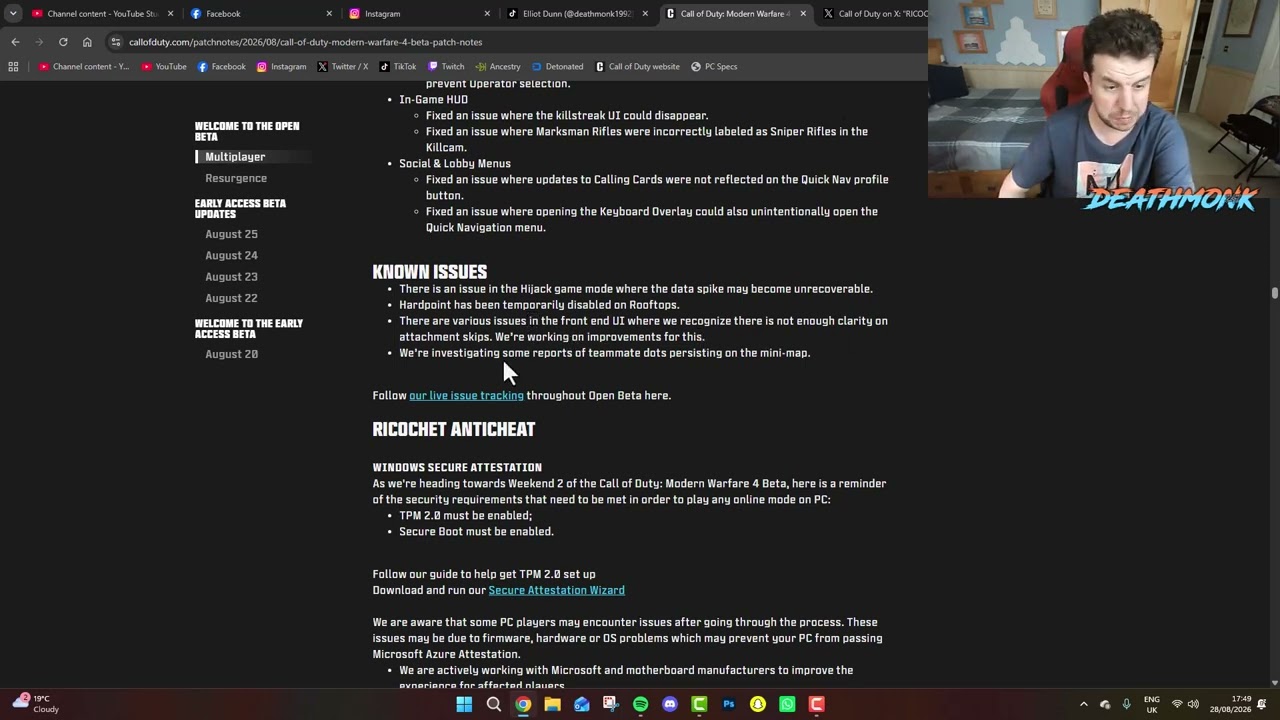Open the Windows Start menu
The width and height of the screenshot is (1280, 720).
click(464, 704)
